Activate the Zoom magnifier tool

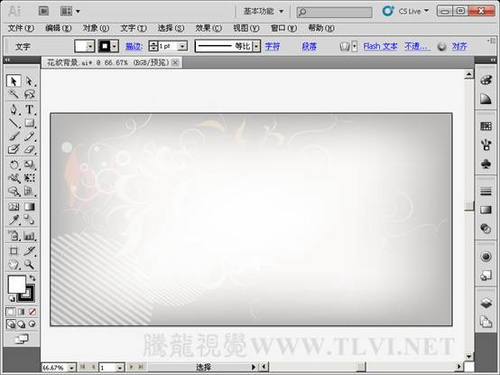click(x=29, y=264)
